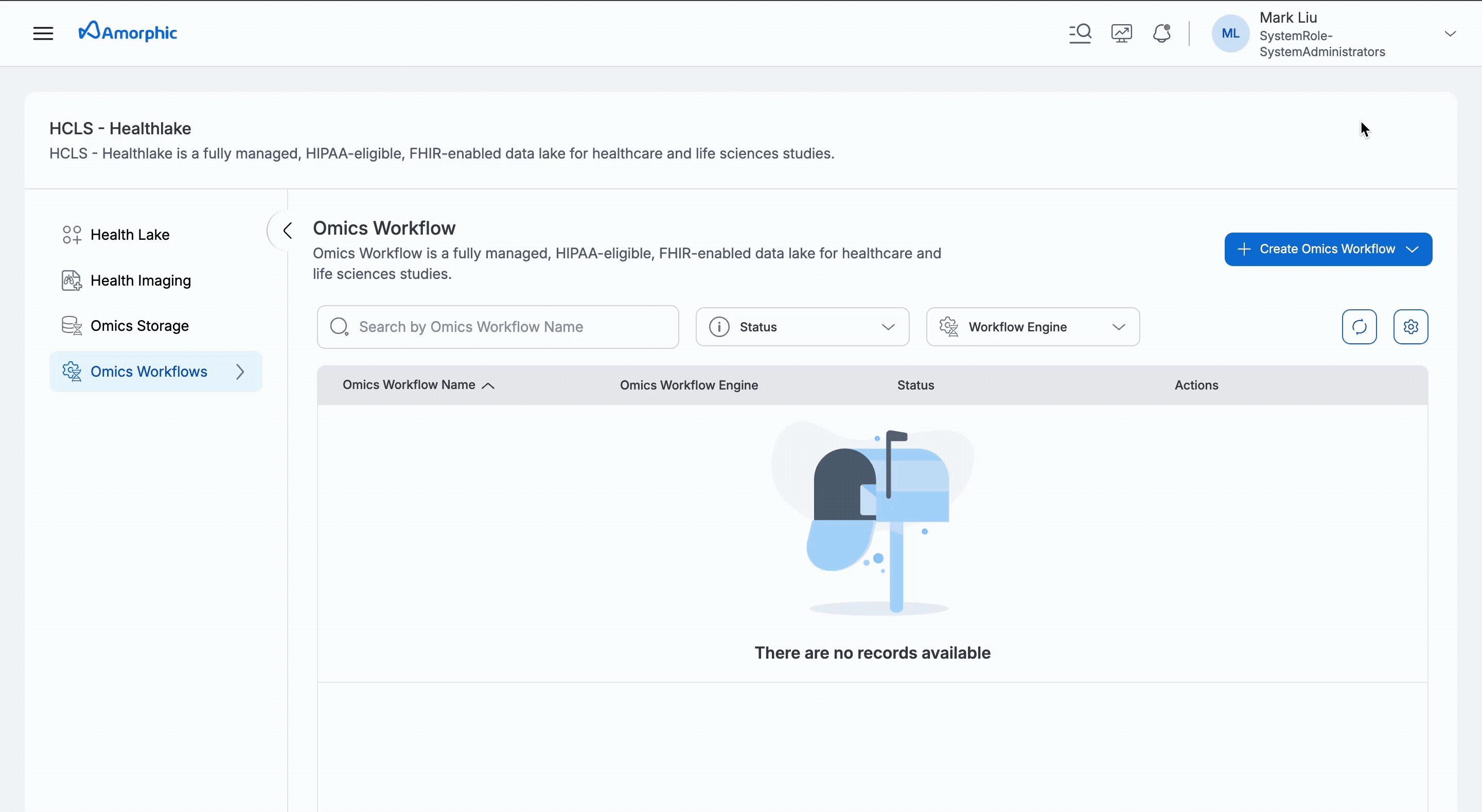
Task: View notifications via the bell icon
Action: 1161,33
